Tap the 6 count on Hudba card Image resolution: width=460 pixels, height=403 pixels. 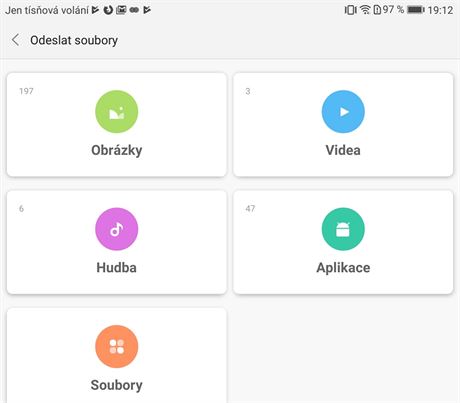click(21, 209)
